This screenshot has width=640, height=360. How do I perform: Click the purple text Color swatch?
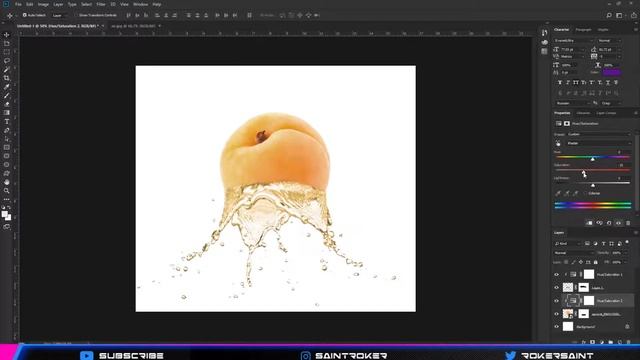click(612, 72)
